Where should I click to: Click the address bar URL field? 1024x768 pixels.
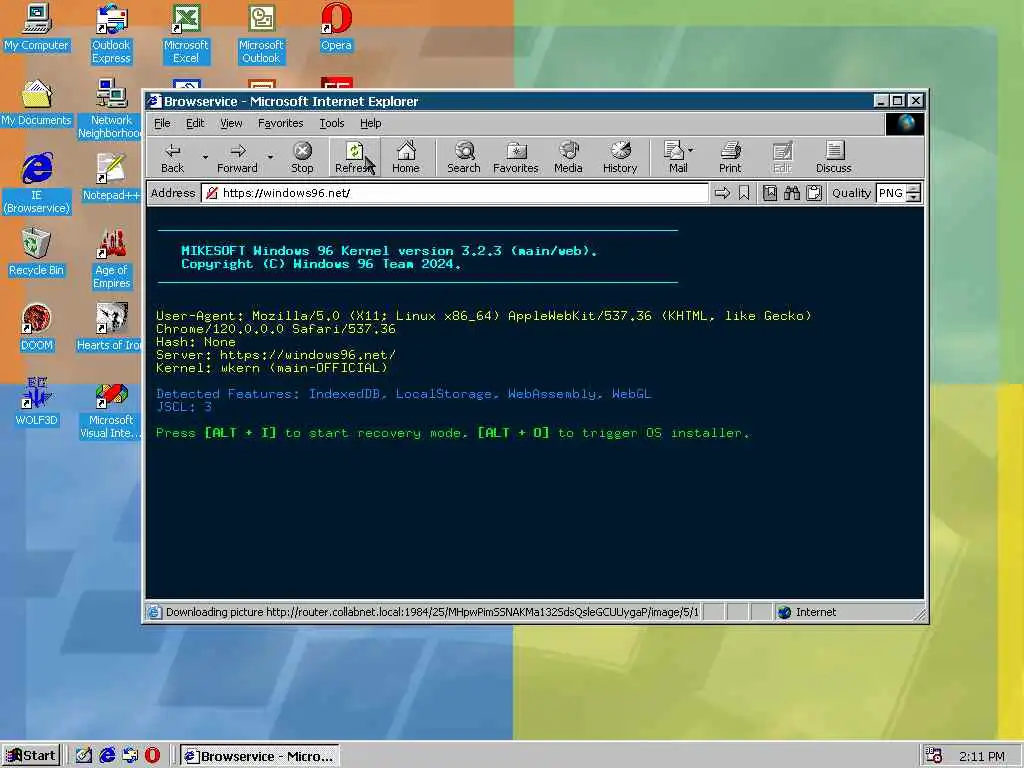pyautogui.click(x=455, y=193)
